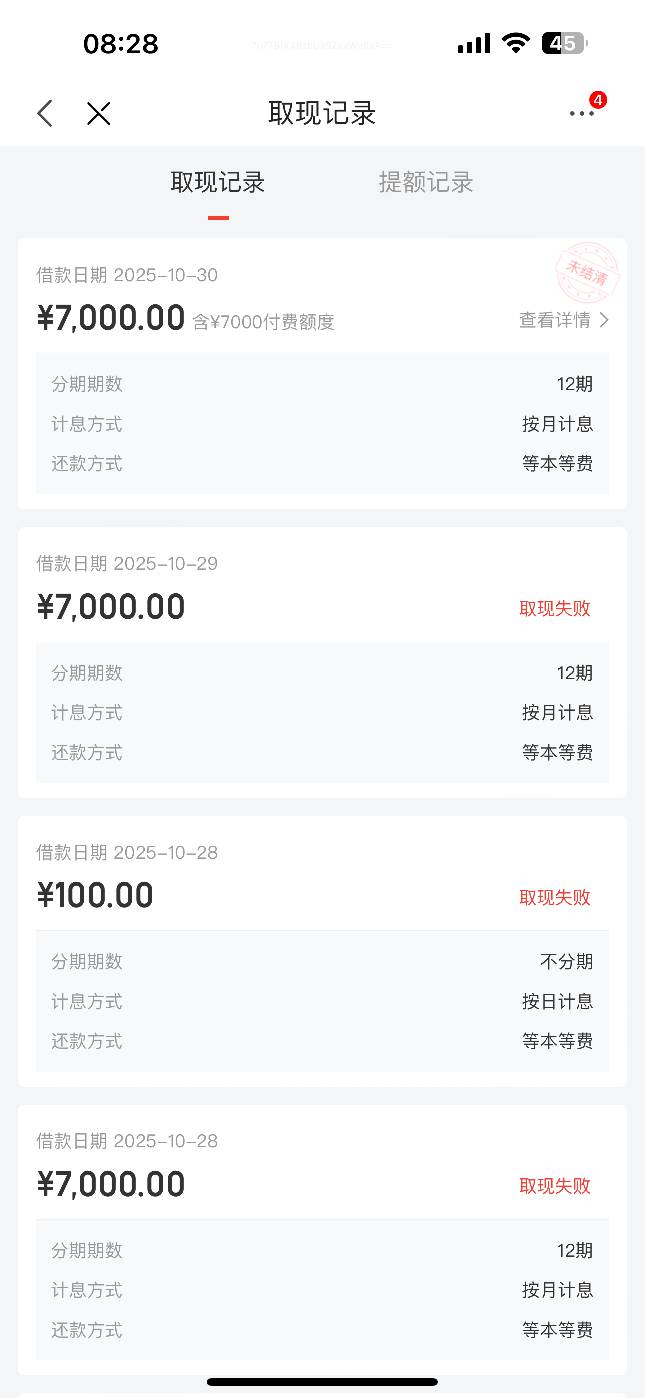645x1398 pixels.
Task: Expand details via chevron beside 查看详情
Action: pos(604,320)
